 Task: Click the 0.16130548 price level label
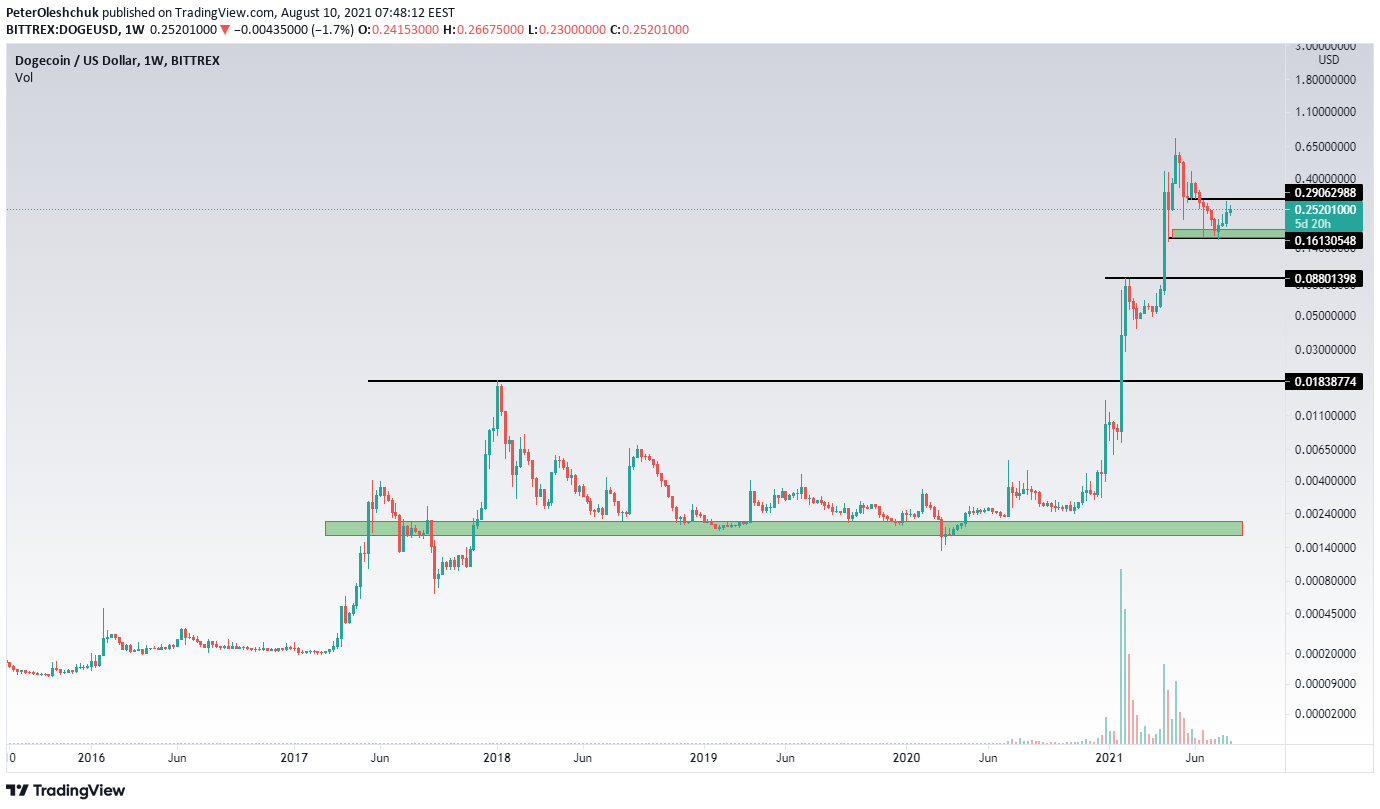[1324, 241]
